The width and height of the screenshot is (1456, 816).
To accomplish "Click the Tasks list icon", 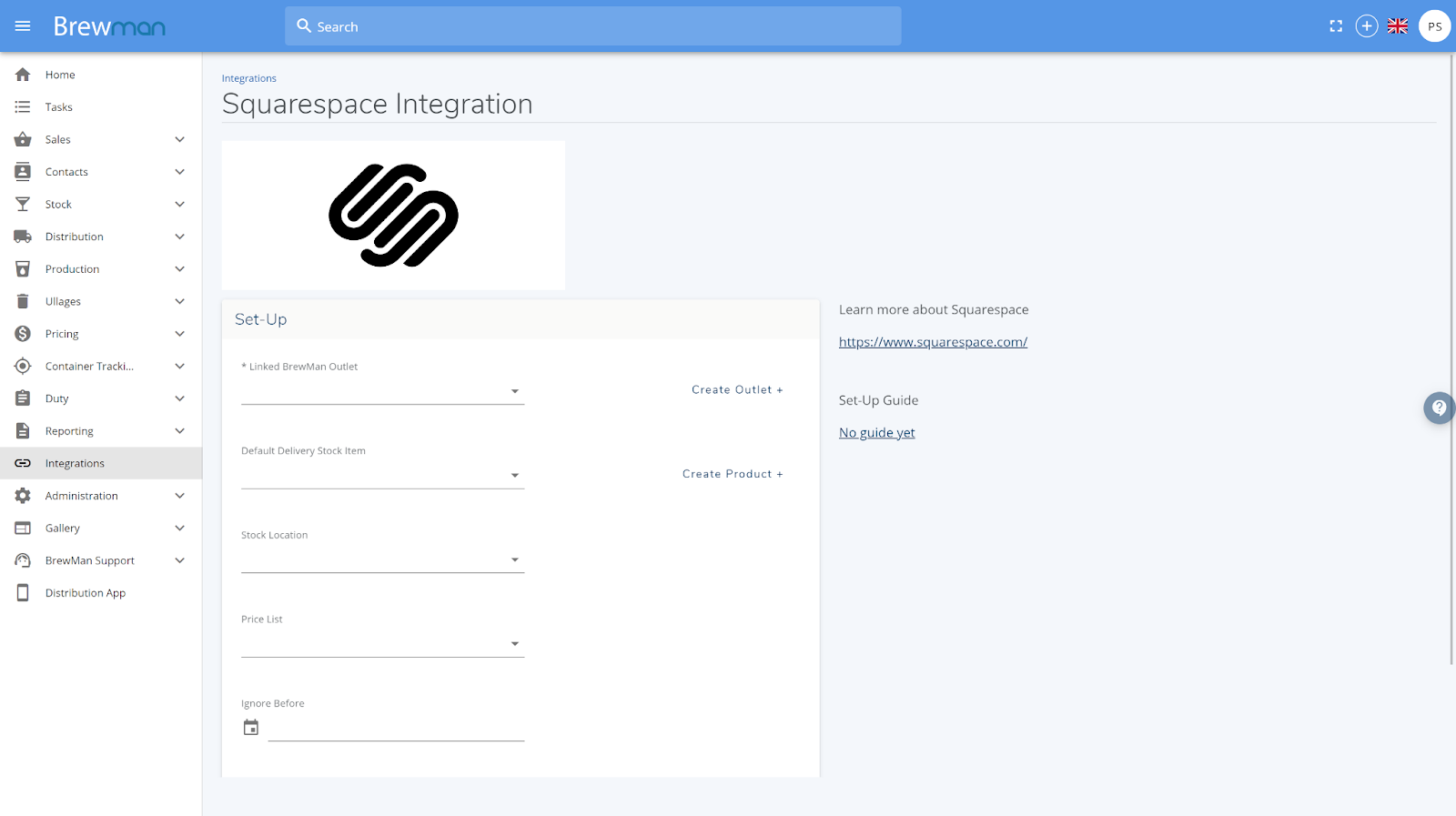I will coord(23,107).
